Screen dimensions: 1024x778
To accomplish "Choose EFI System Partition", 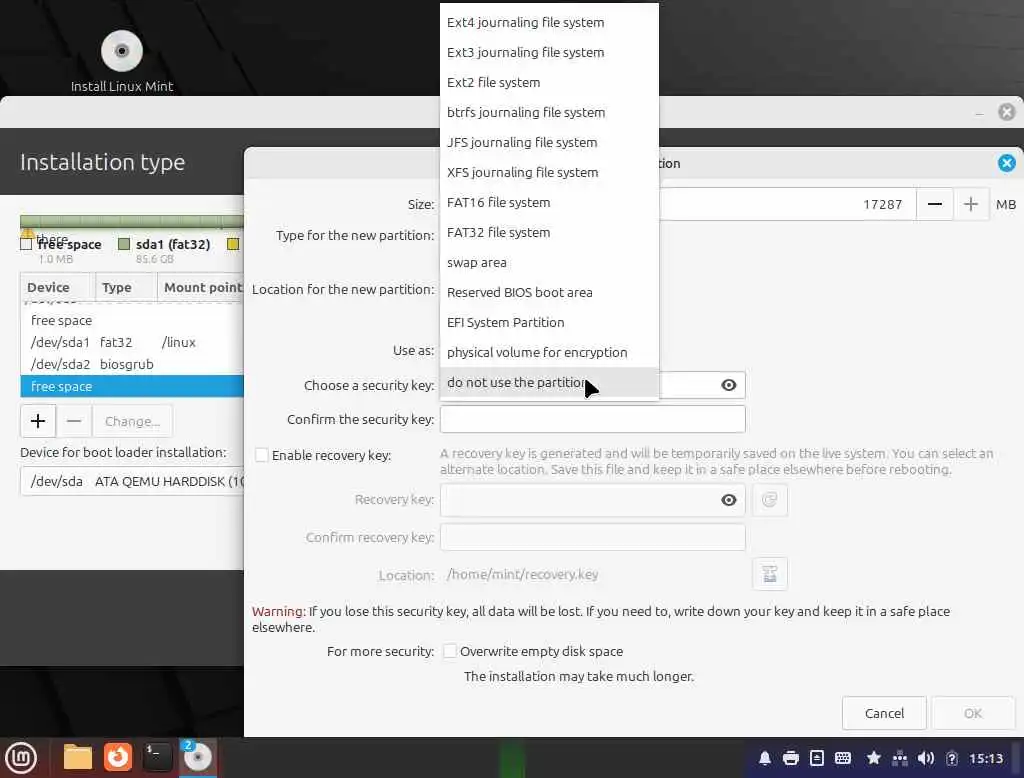I will [549, 323].
